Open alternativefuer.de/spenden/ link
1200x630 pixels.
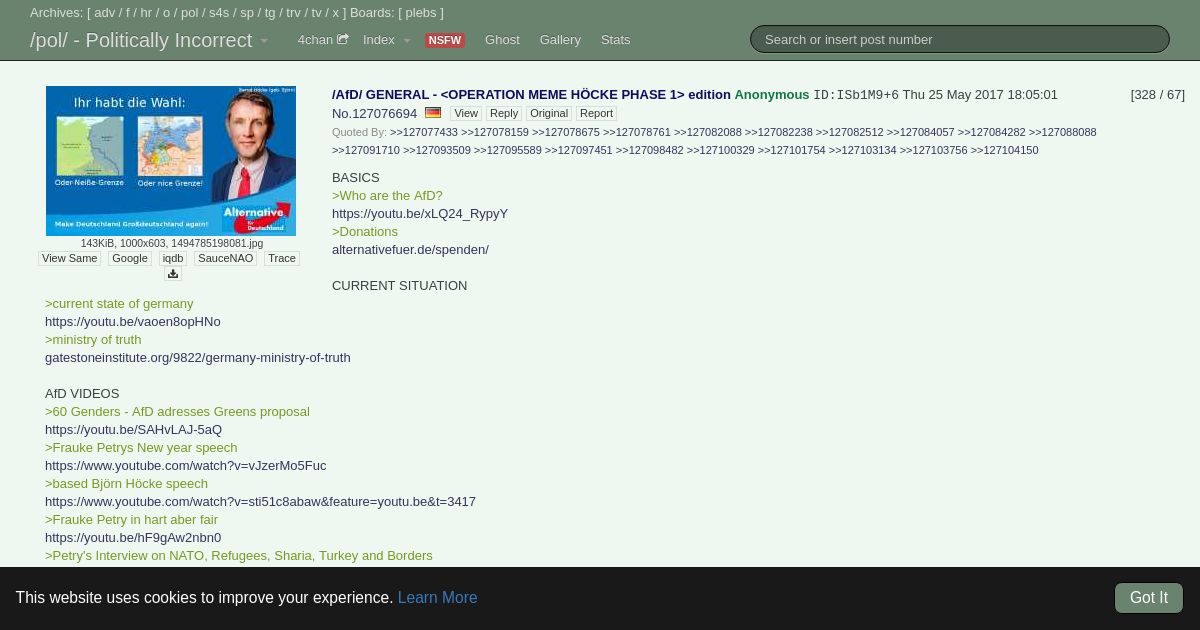coord(410,249)
